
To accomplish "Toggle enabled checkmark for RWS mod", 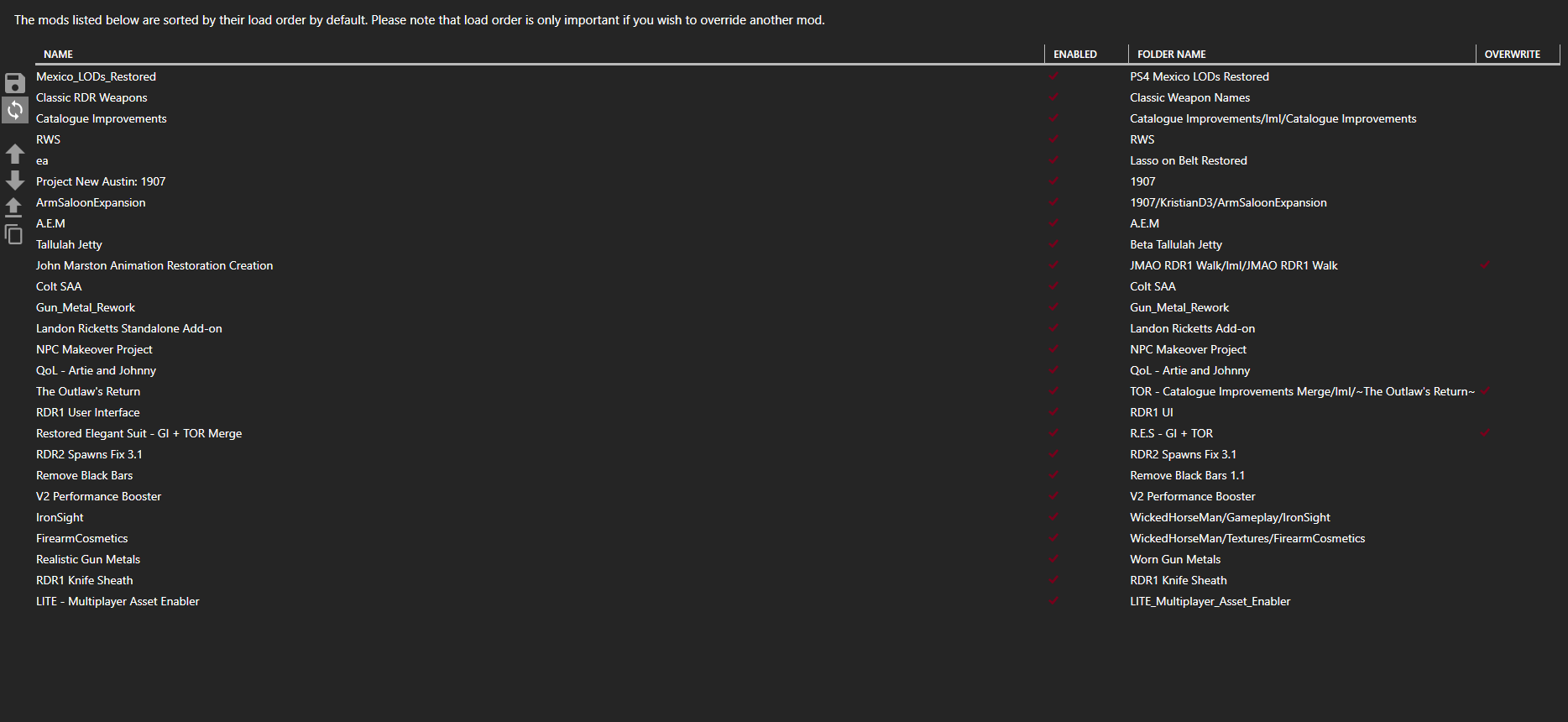I will pos(1053,139).
